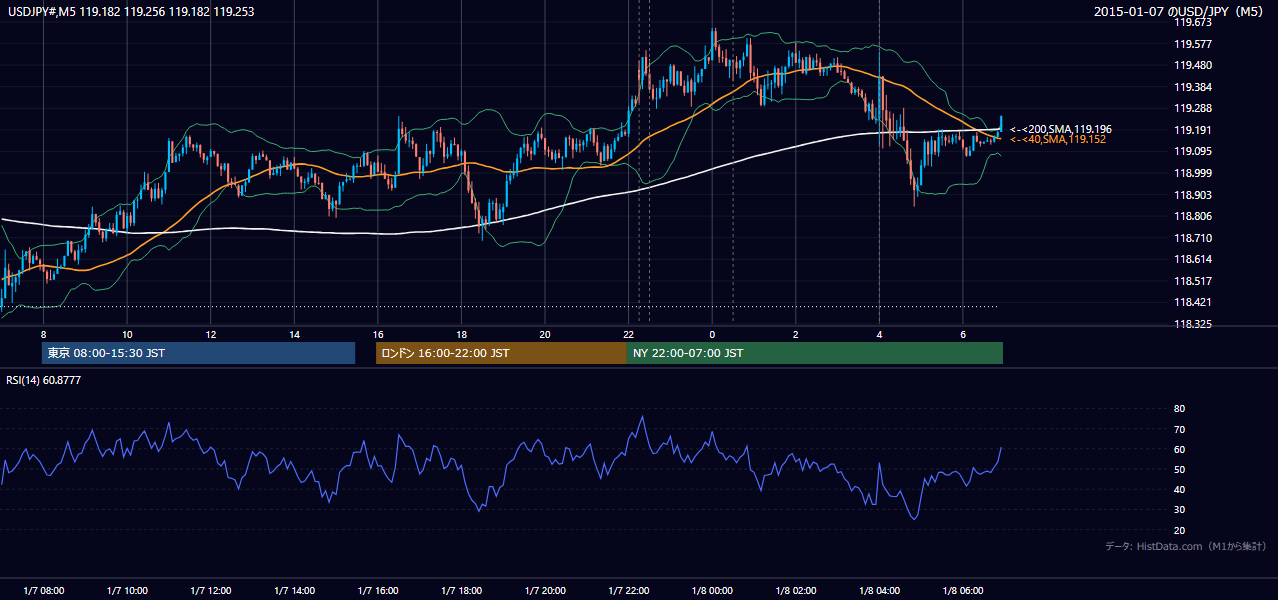This screenshot has width=1278, height=600.
Task: Click RSI axis level 80
Action: pyautogui.click(x=1179, y=409)
